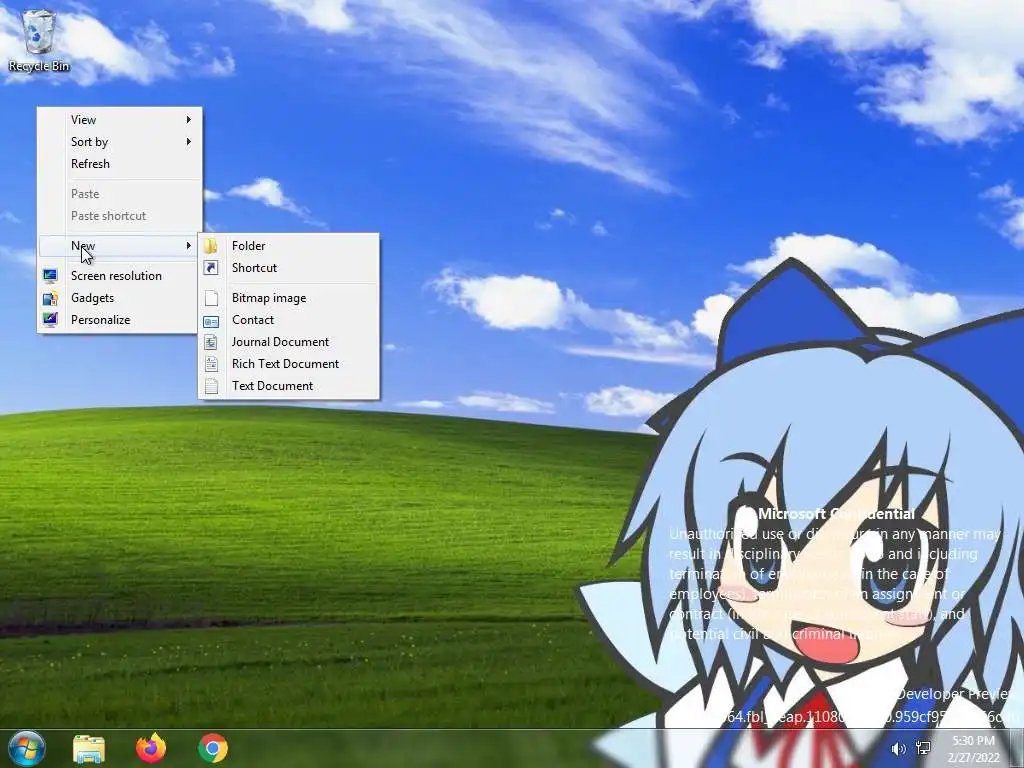The image size is (1024, 768).
Task: Create a new Shortcut from submenu
Action: (x=289, y=268)
